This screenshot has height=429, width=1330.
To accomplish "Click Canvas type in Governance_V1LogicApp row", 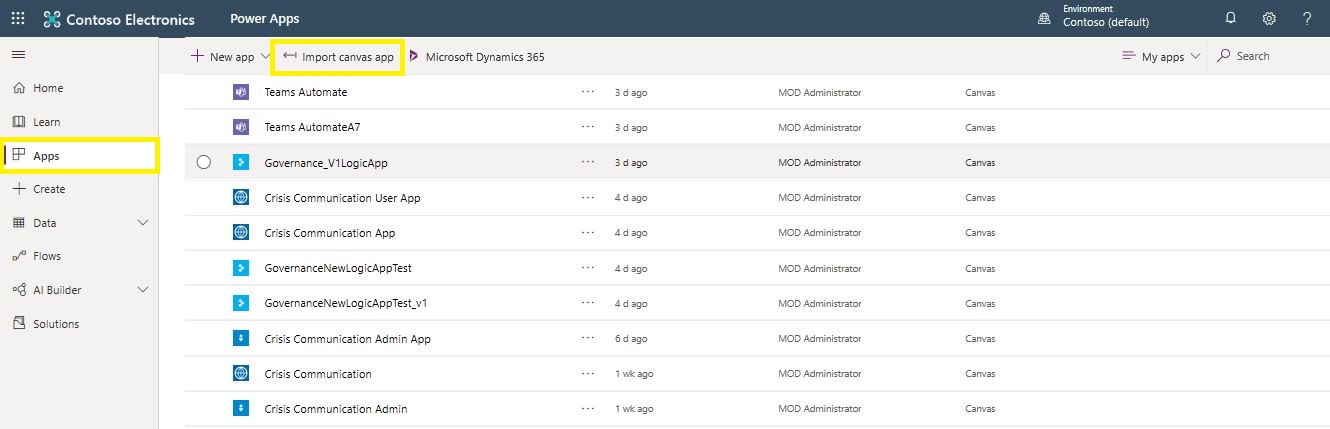I will (x=980, y=162).
